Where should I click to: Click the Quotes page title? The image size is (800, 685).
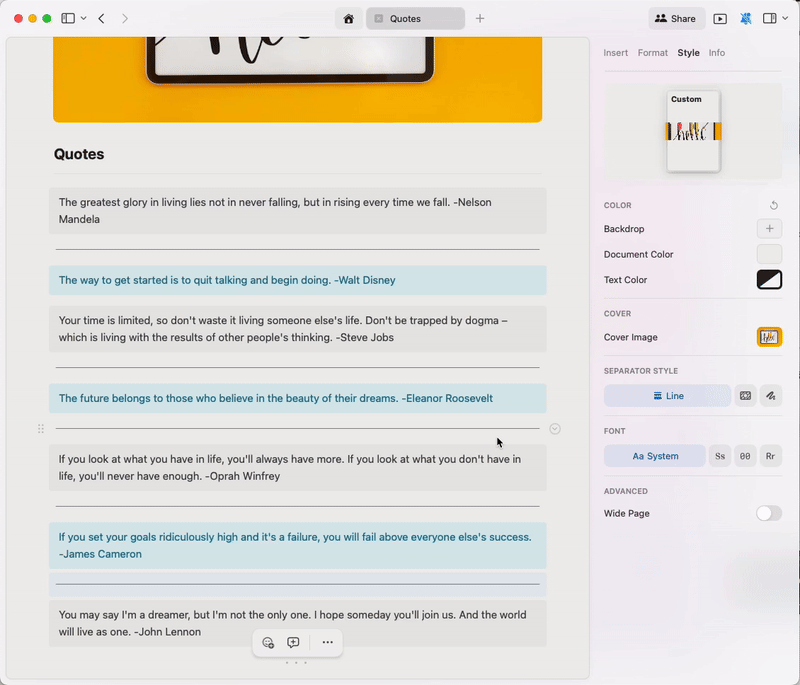click(79, 154)
